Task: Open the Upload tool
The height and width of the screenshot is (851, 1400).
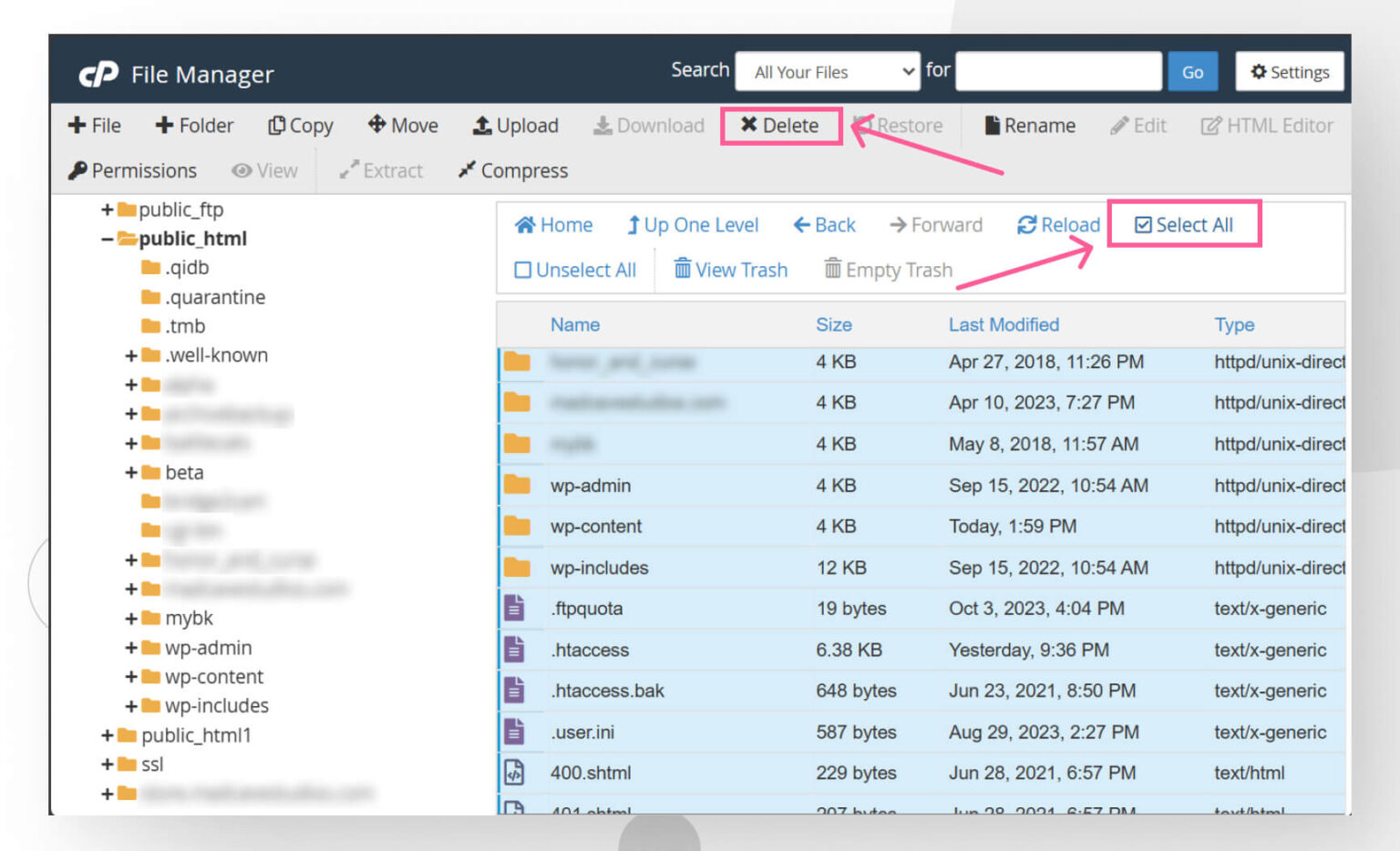Action: 516,126
